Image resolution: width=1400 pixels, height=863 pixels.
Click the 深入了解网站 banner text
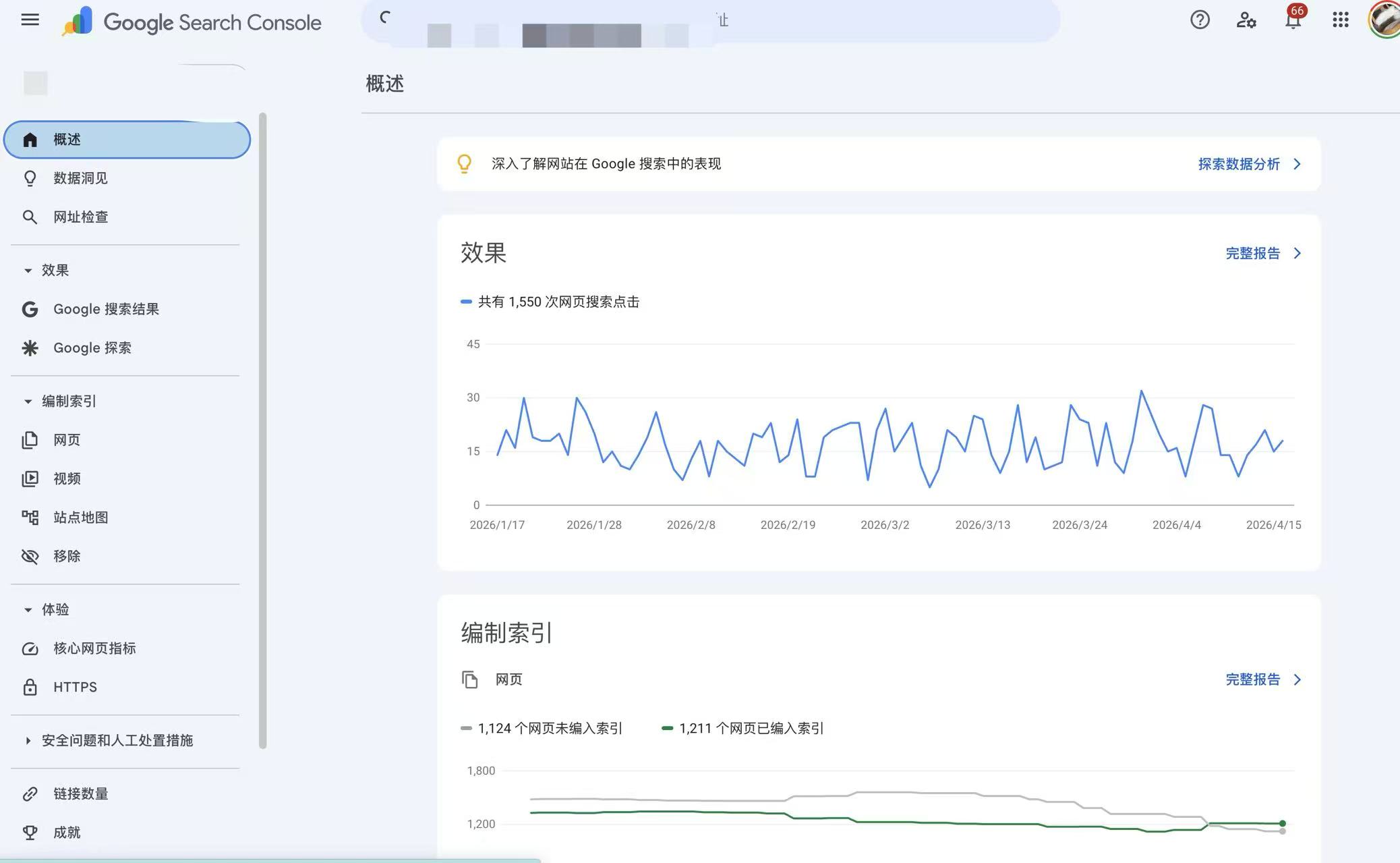point(606,164)
